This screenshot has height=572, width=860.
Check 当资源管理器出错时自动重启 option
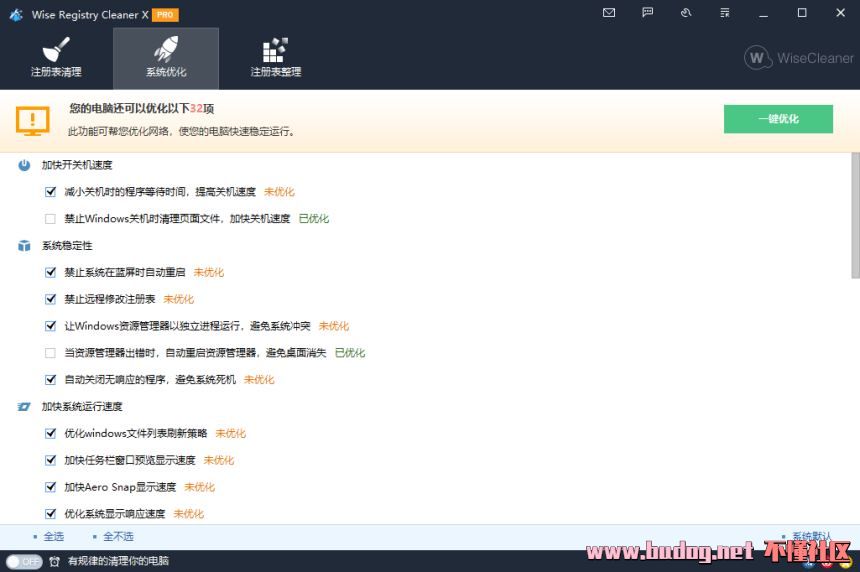click(x=50, y=353)
